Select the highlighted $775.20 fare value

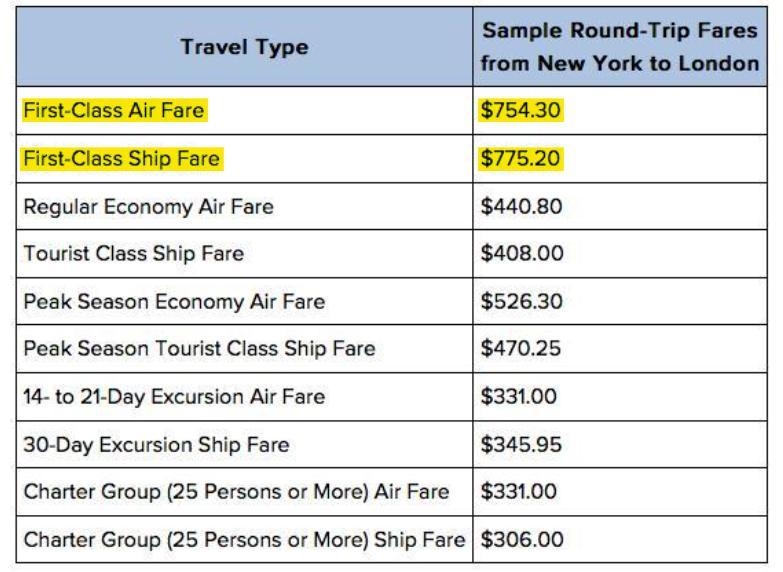520,158
